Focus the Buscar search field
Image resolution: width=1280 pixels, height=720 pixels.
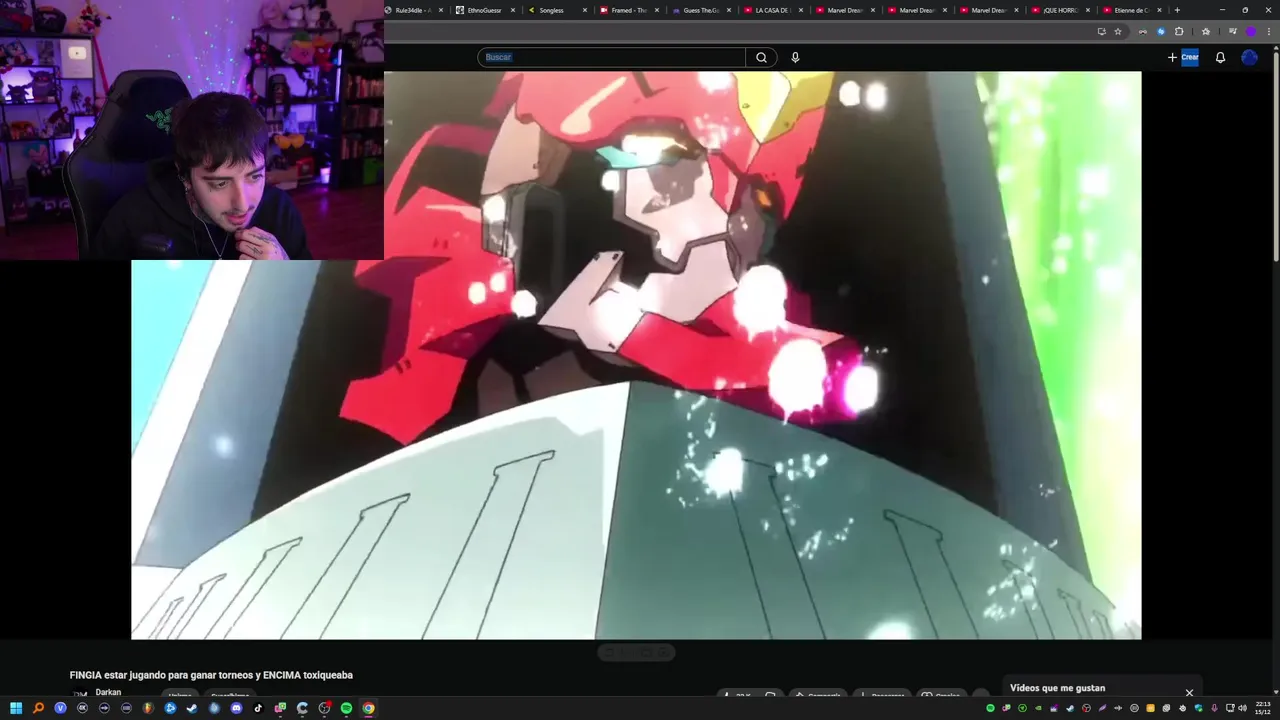tap(611, 57)
